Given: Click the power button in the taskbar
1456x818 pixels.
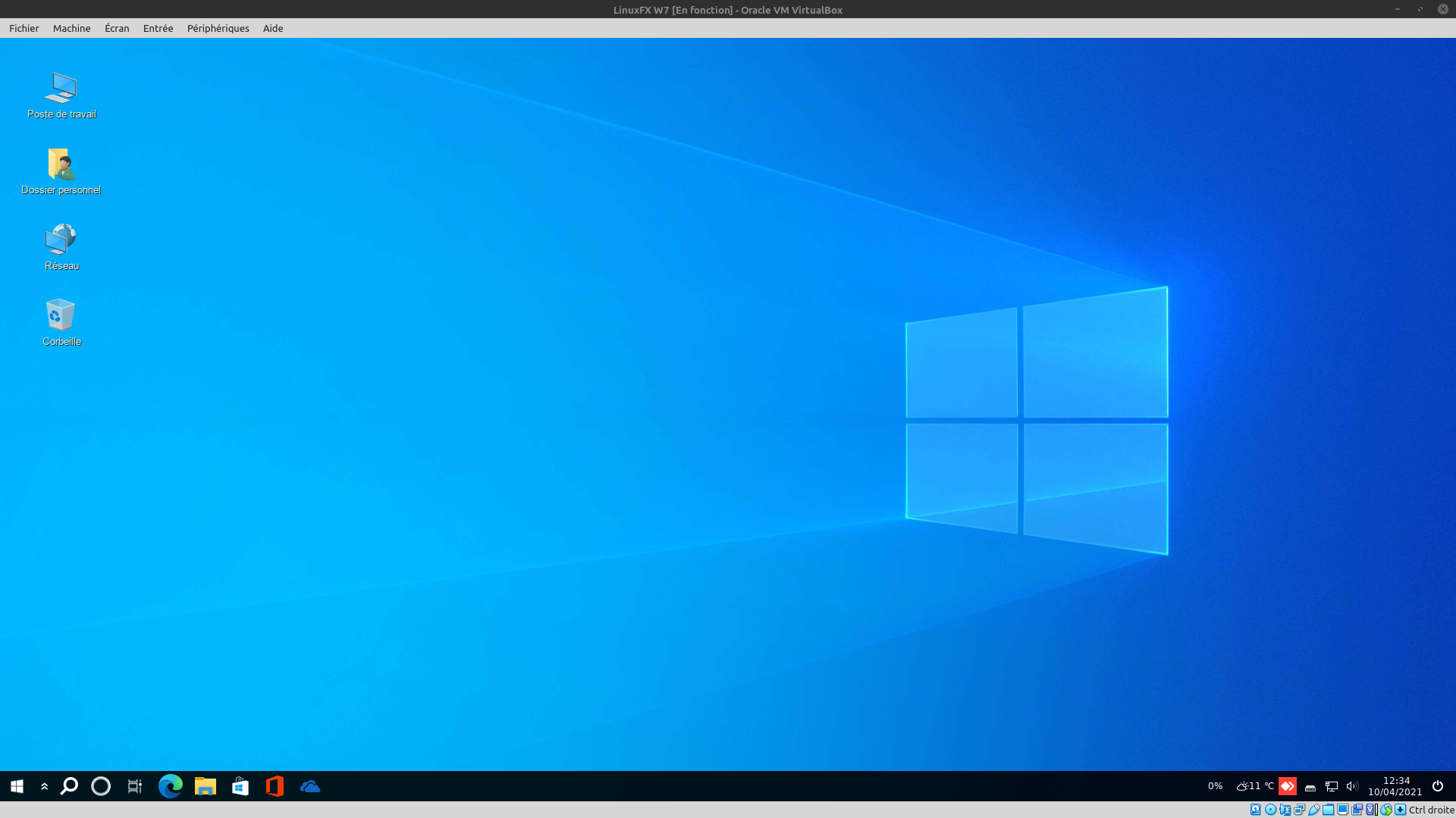Looking at the screenshot, I should click(x=1437, y=786).
